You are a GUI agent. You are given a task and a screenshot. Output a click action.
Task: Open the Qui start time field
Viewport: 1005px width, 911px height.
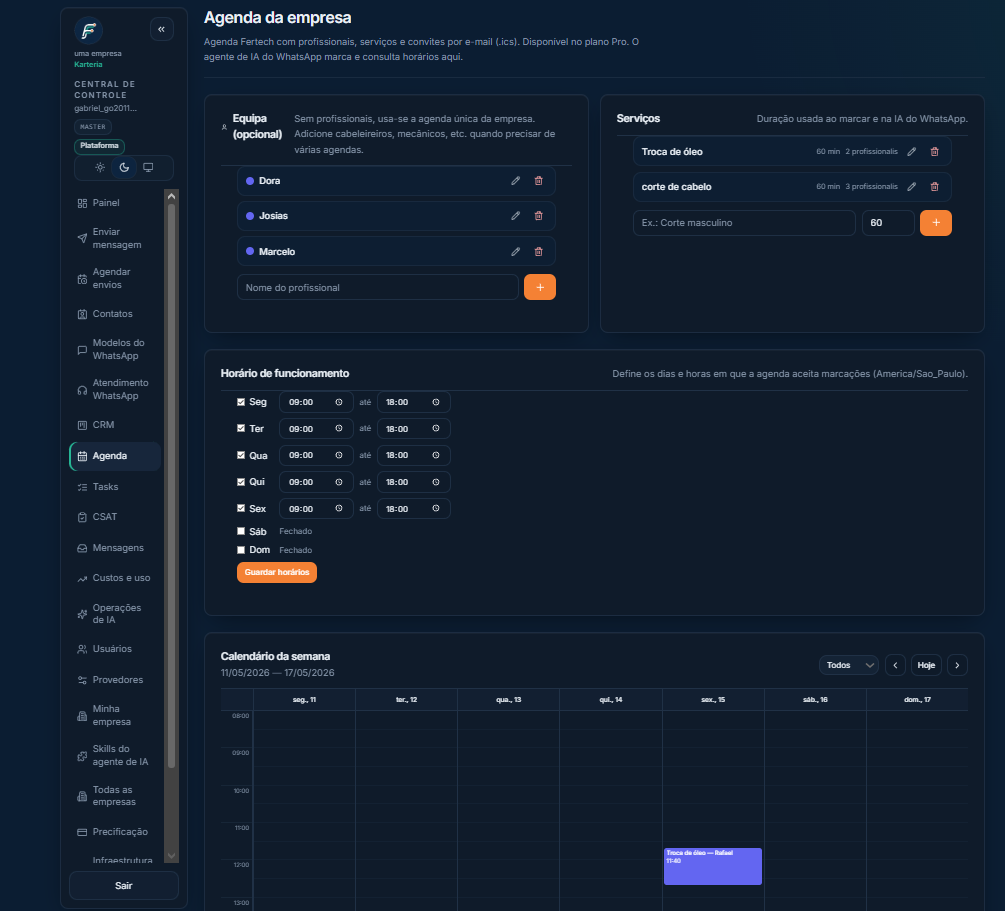(x=316, y=482)
